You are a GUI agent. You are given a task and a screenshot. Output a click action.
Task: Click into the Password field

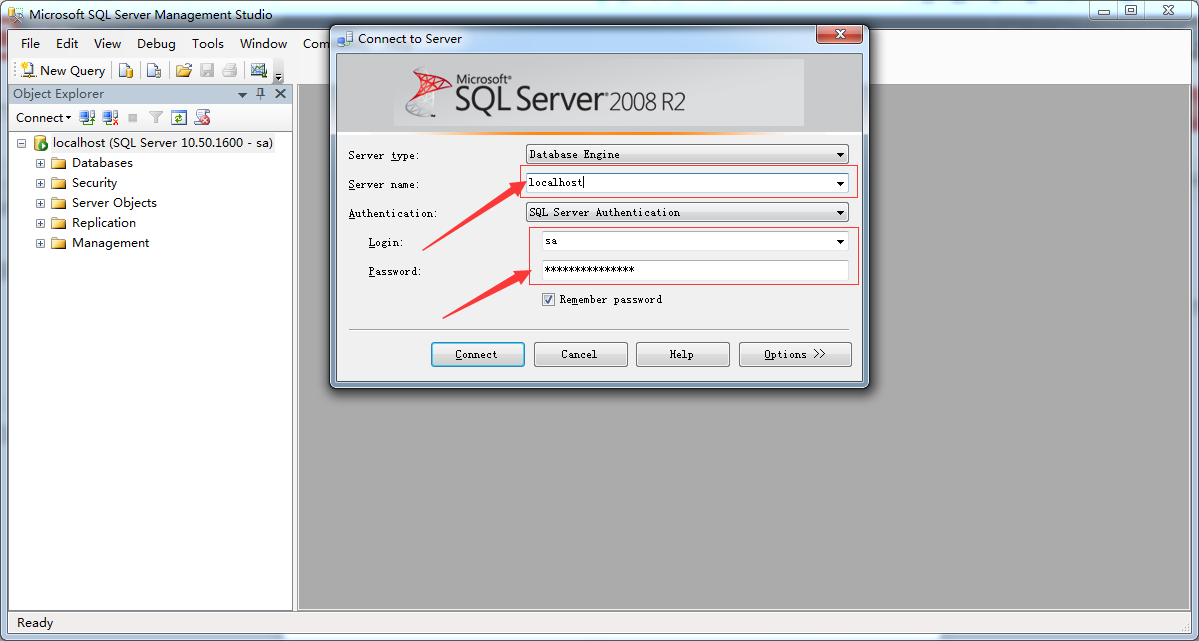click(695, 270)
